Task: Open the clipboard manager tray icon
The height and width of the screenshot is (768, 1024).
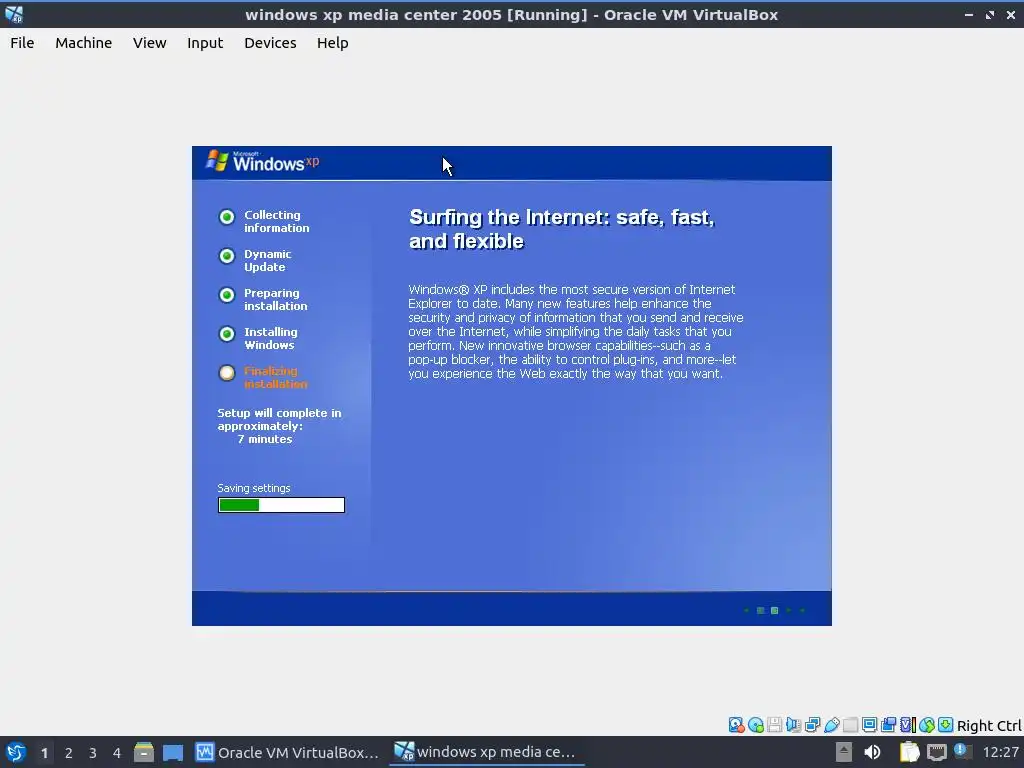Action: (909, 752)
